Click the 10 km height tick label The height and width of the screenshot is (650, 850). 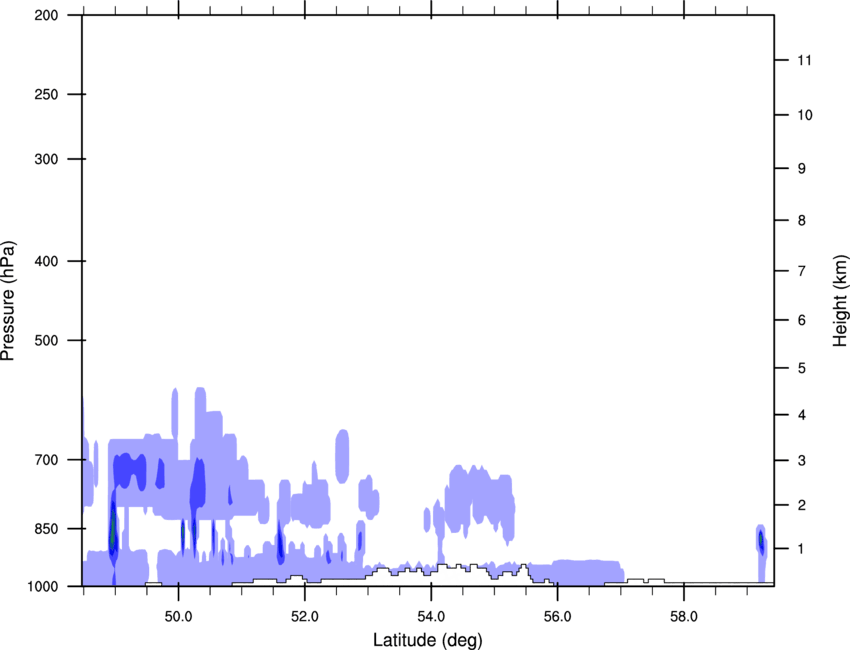click(804, 115)
